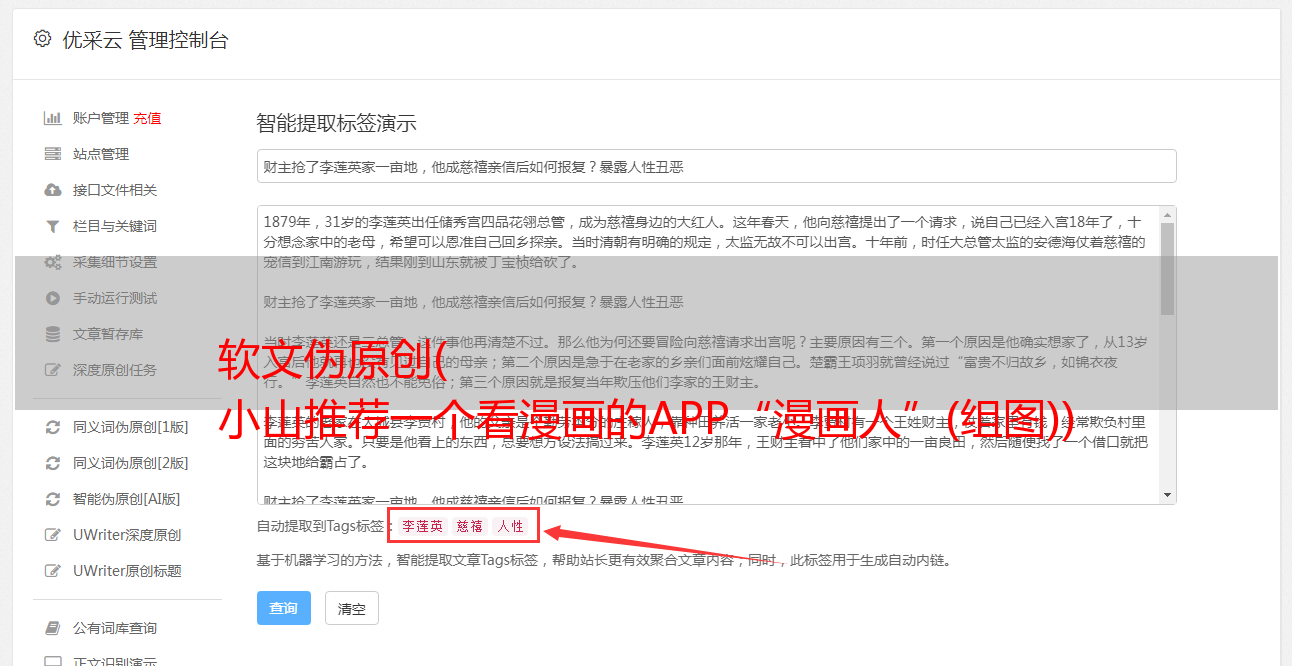The height and width of the screenshot is (666, 1292).
Task: Open 账户管理 menu item
Action: tap(101, 118)
